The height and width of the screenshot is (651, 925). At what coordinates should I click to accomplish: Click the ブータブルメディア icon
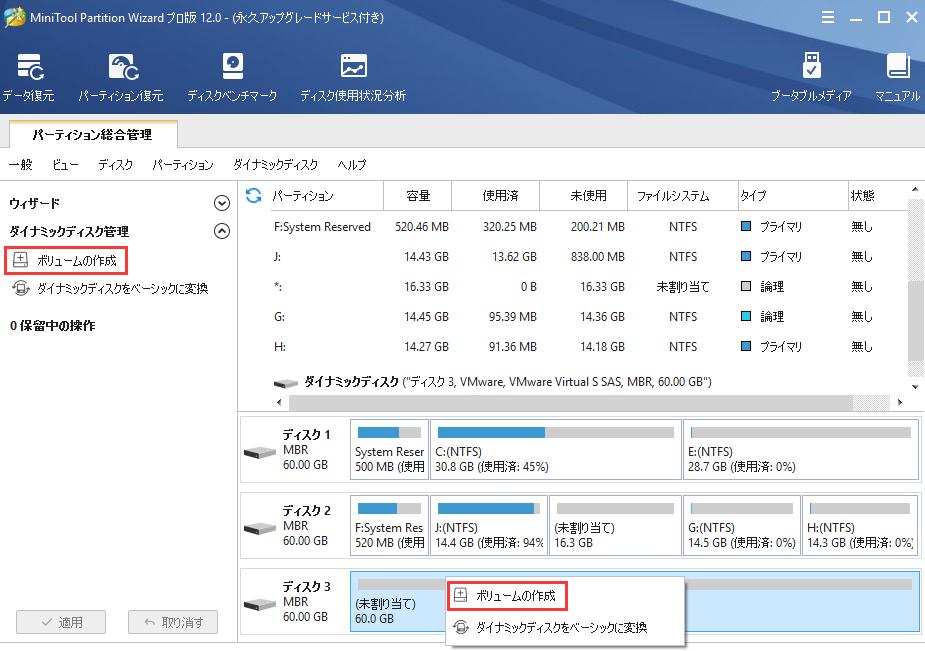811,70
